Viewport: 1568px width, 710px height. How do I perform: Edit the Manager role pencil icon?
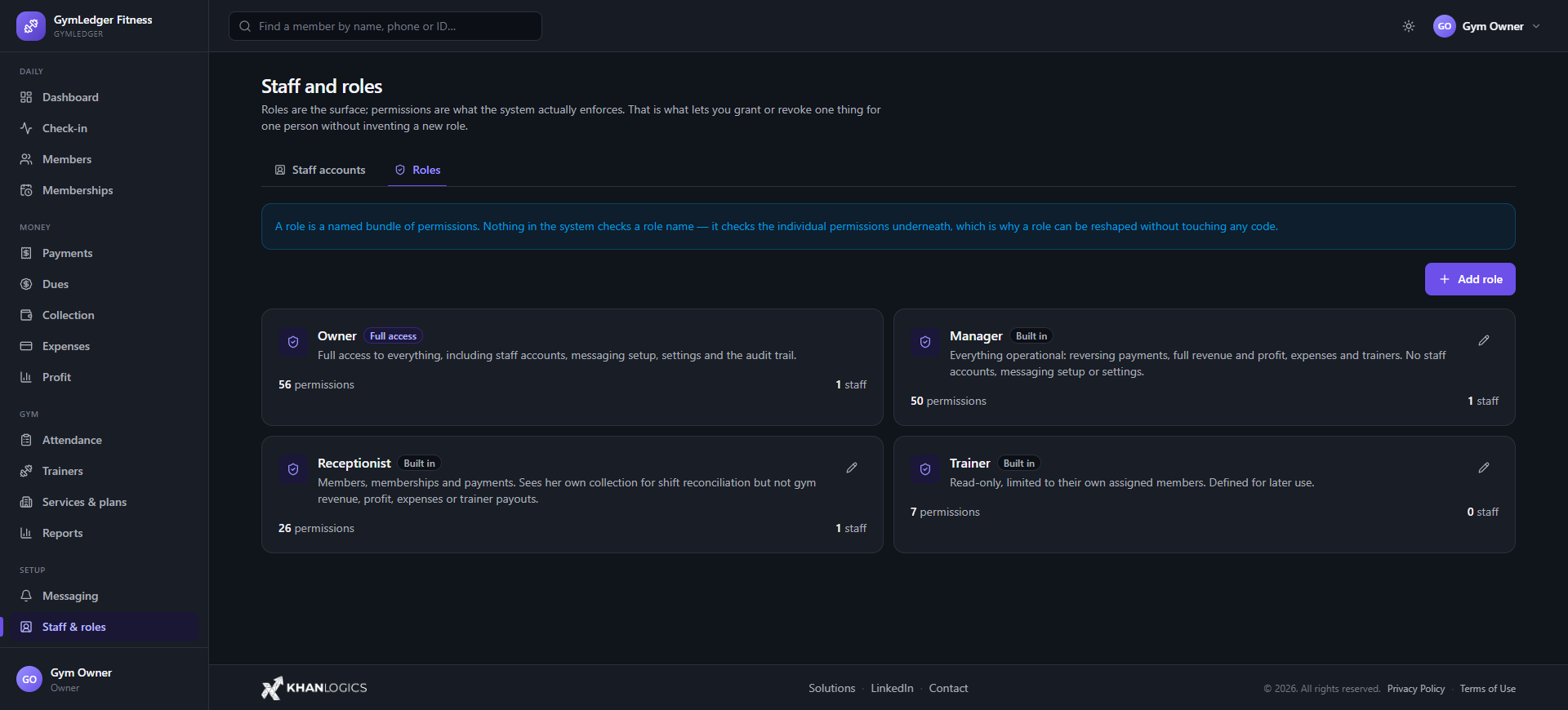[x=1484, y=340]
